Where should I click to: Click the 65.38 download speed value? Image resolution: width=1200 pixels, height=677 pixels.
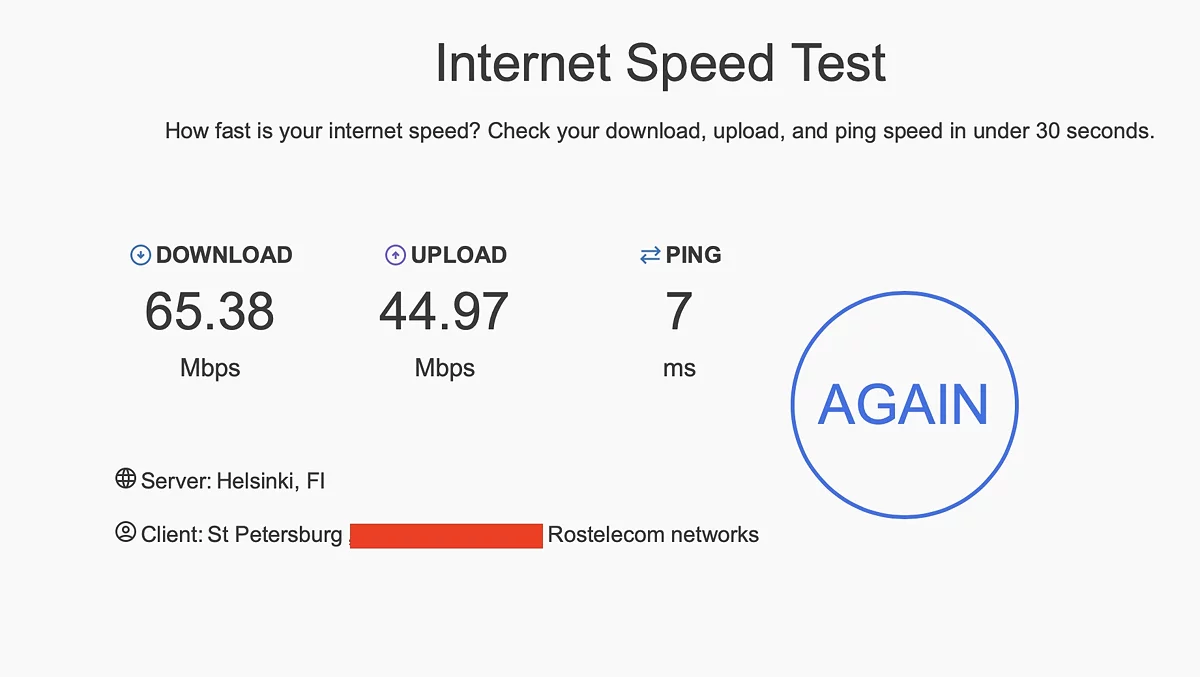point(210,311)
